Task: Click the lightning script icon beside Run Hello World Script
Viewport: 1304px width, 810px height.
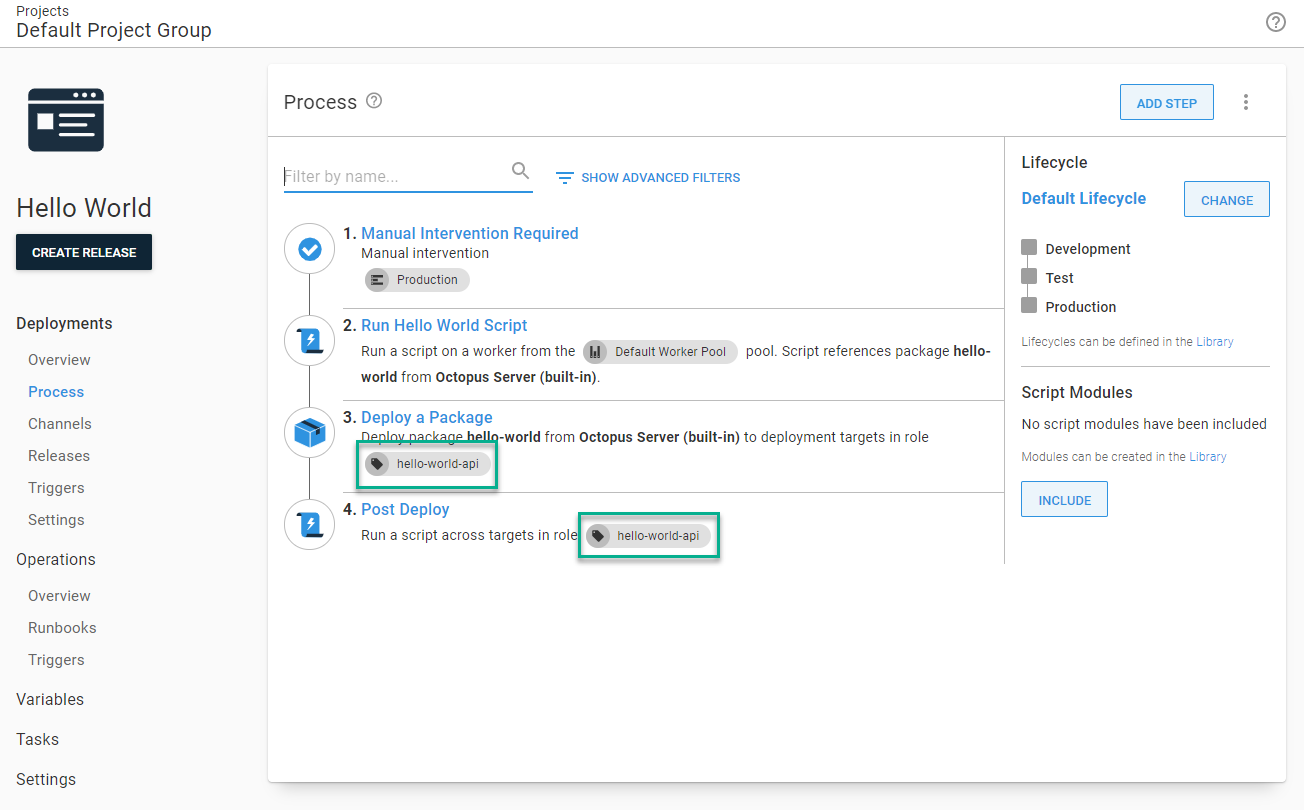Action: tap(309, 340)
